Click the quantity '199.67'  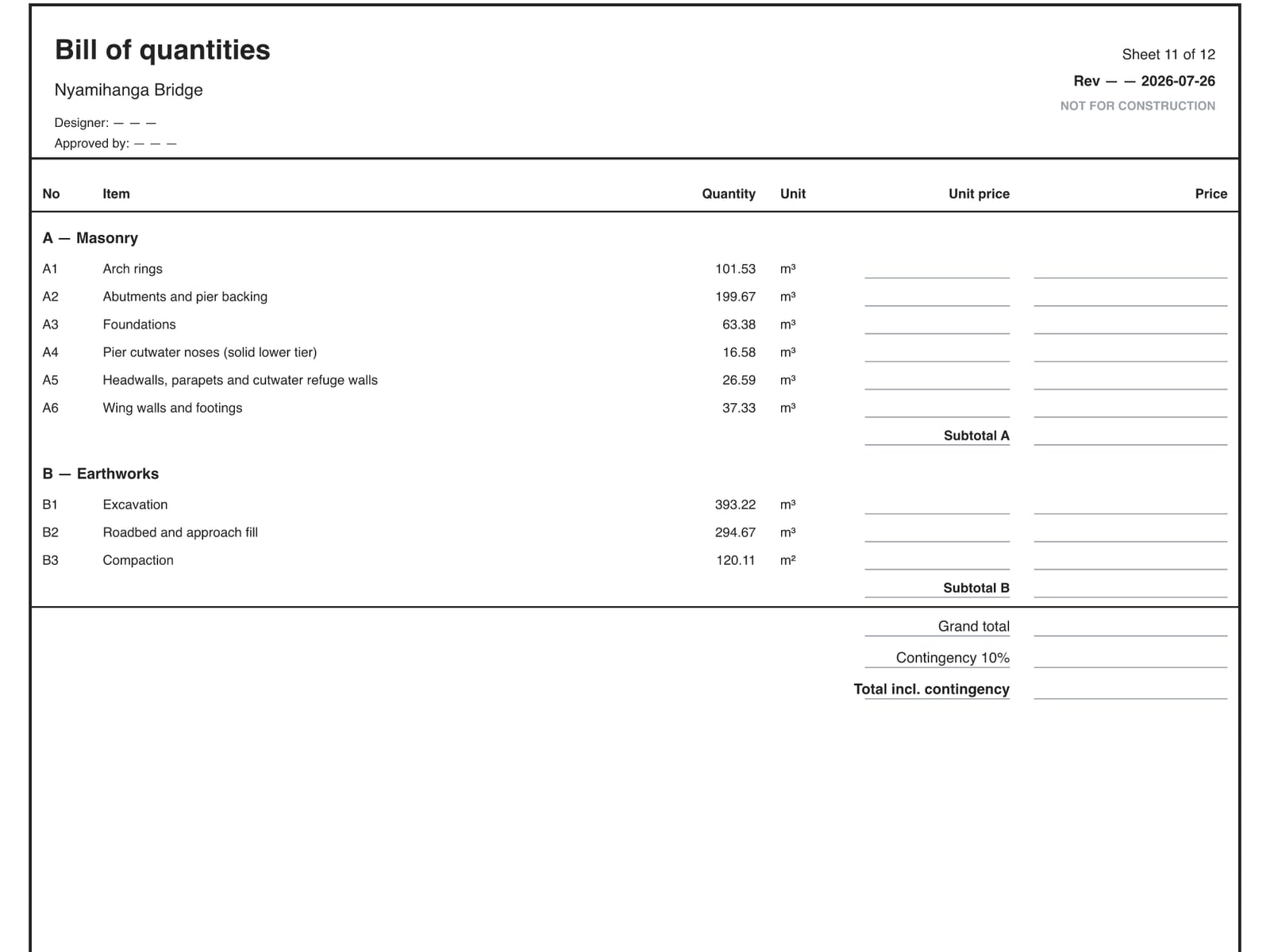(735, 297)
